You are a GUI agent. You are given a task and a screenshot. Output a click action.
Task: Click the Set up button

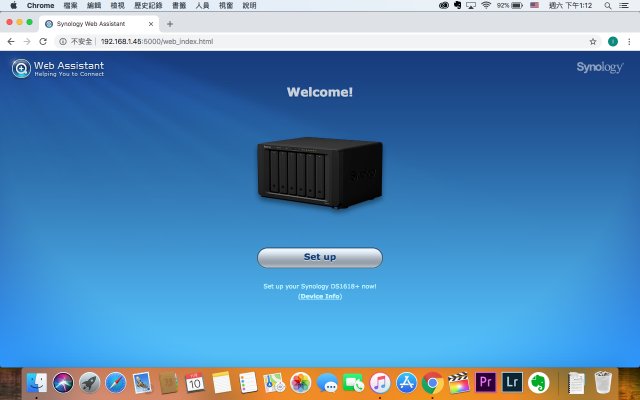click(320, 258)
